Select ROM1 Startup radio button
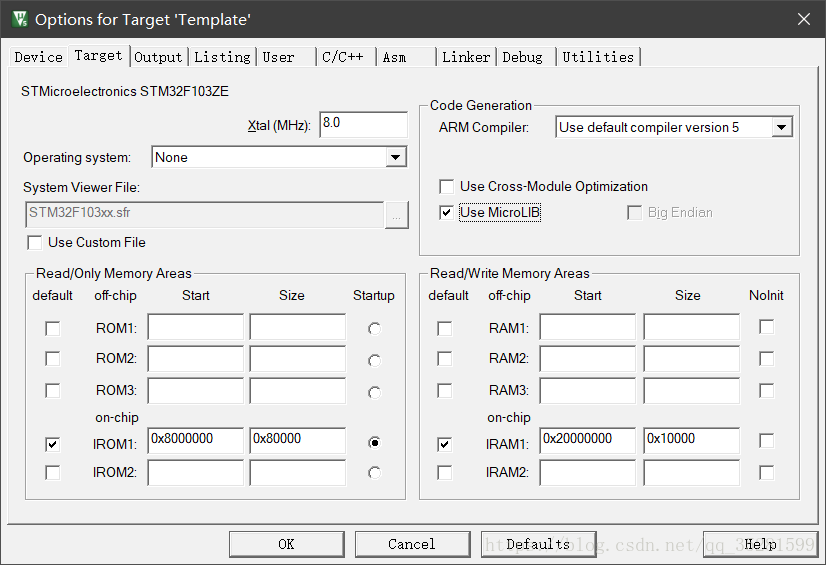The image size is (826, 565). coord(375,329)
